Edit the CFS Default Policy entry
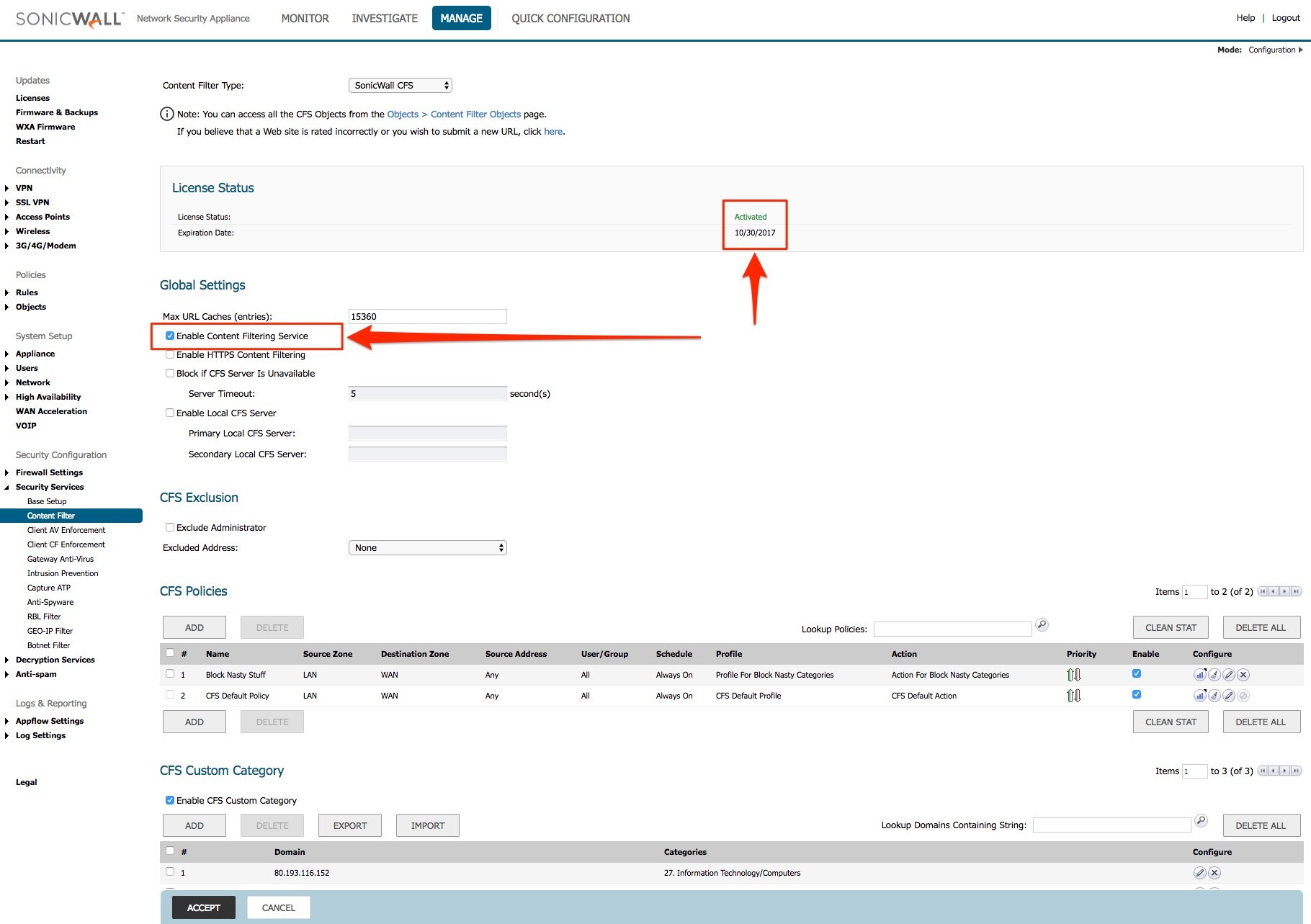Viewport: 1311px width, 924px height. click(1229, 696)
